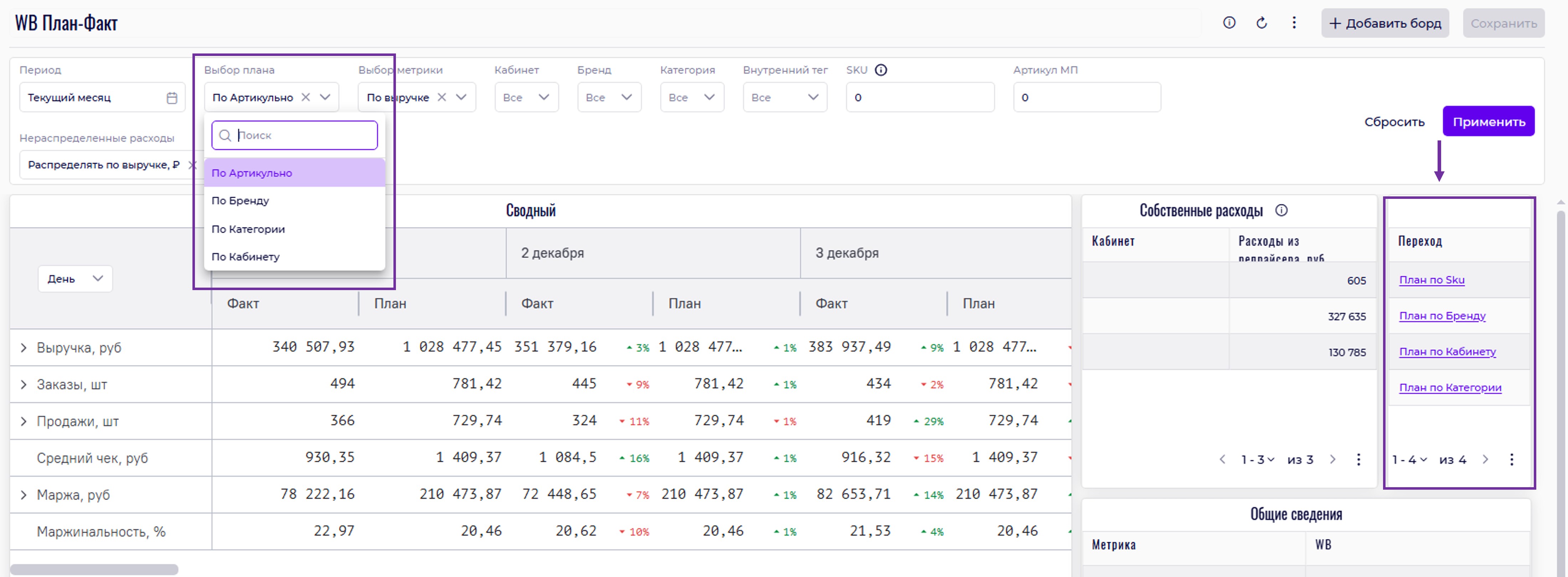Click the refresh icon in header
Image resolution: width=1568 pixels, height=577 pixels.
click(x=1262, y=23)
